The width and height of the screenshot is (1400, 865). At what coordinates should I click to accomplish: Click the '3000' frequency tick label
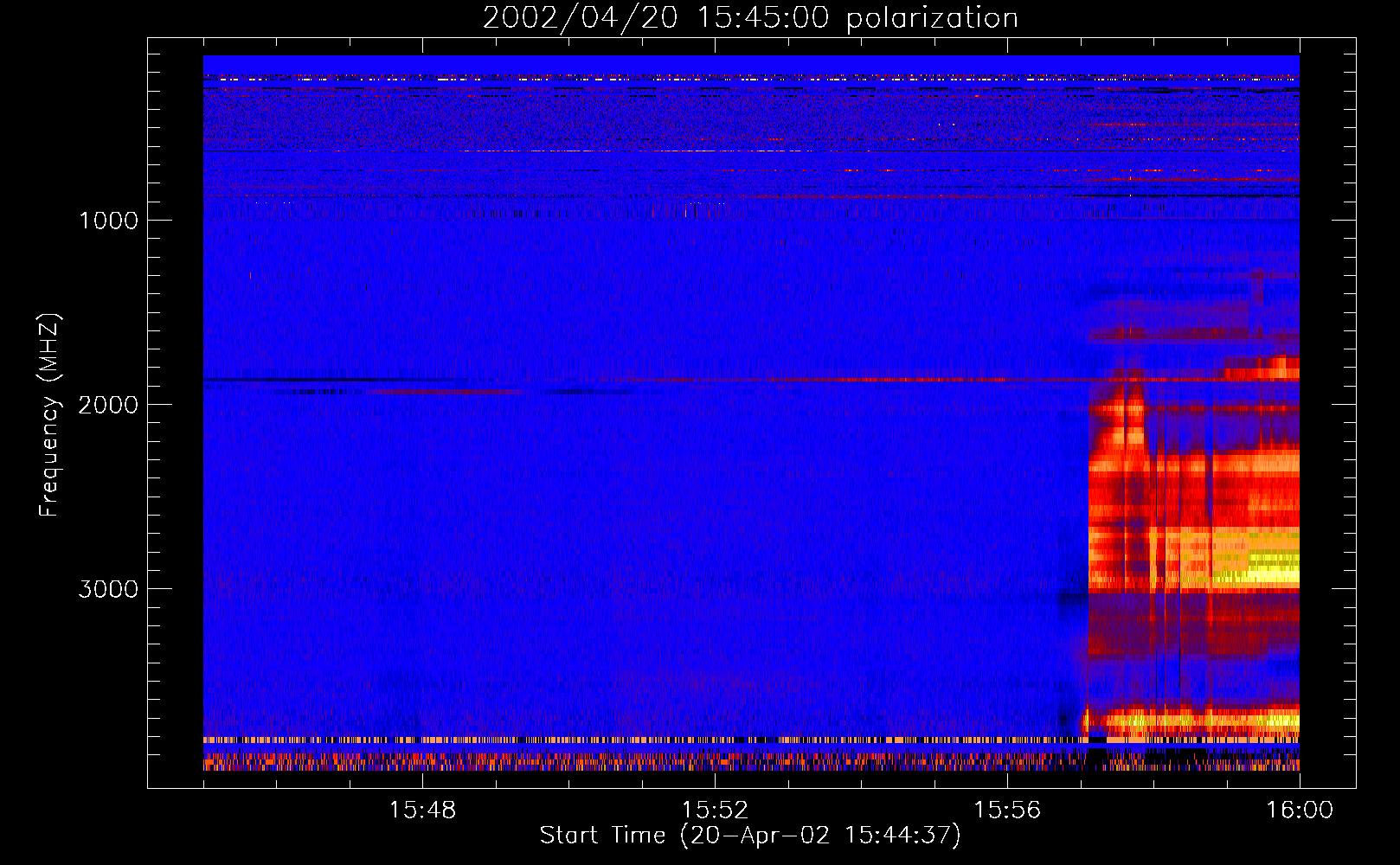pyautogui.click(x=108, y=589)
